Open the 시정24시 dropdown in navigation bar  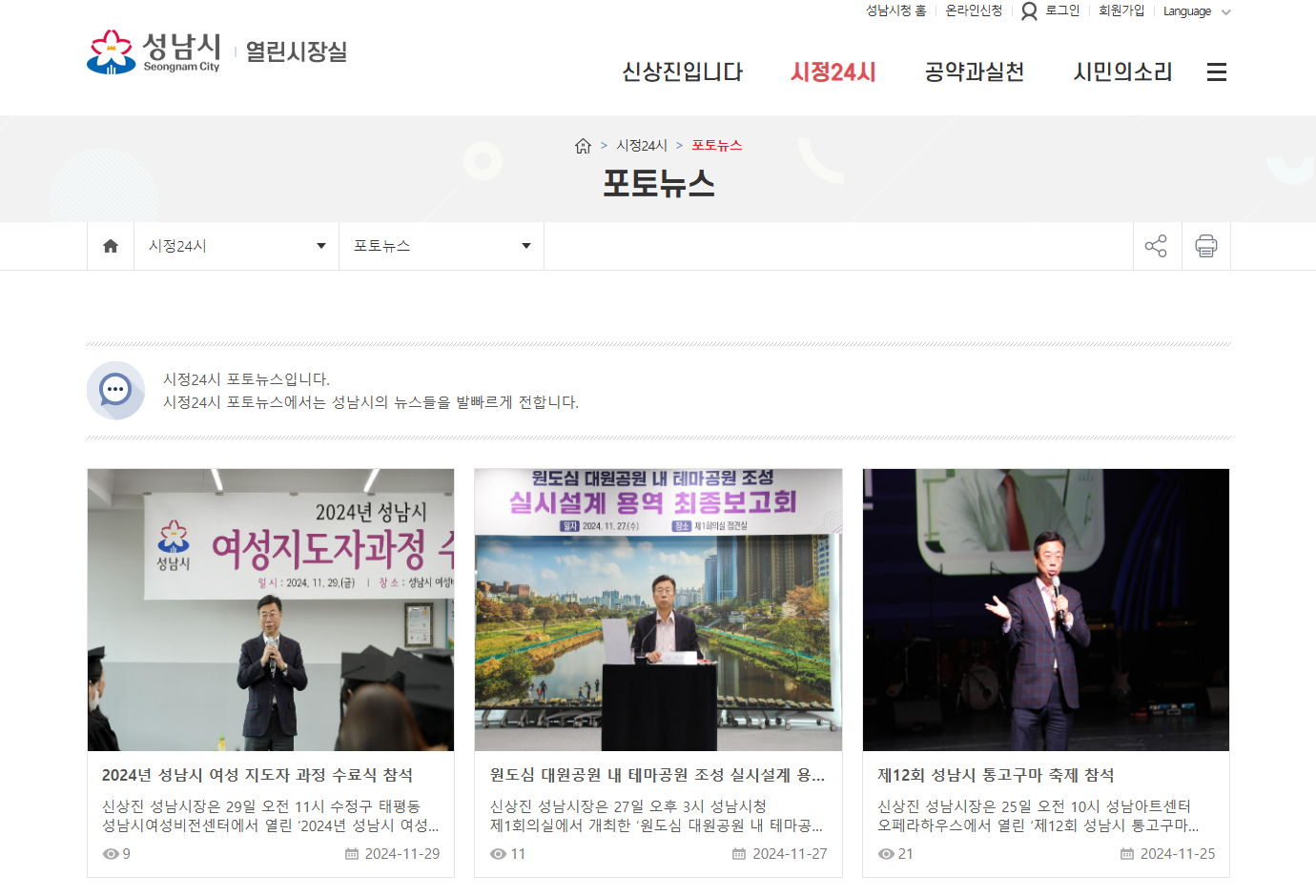[x=236, y=246]
